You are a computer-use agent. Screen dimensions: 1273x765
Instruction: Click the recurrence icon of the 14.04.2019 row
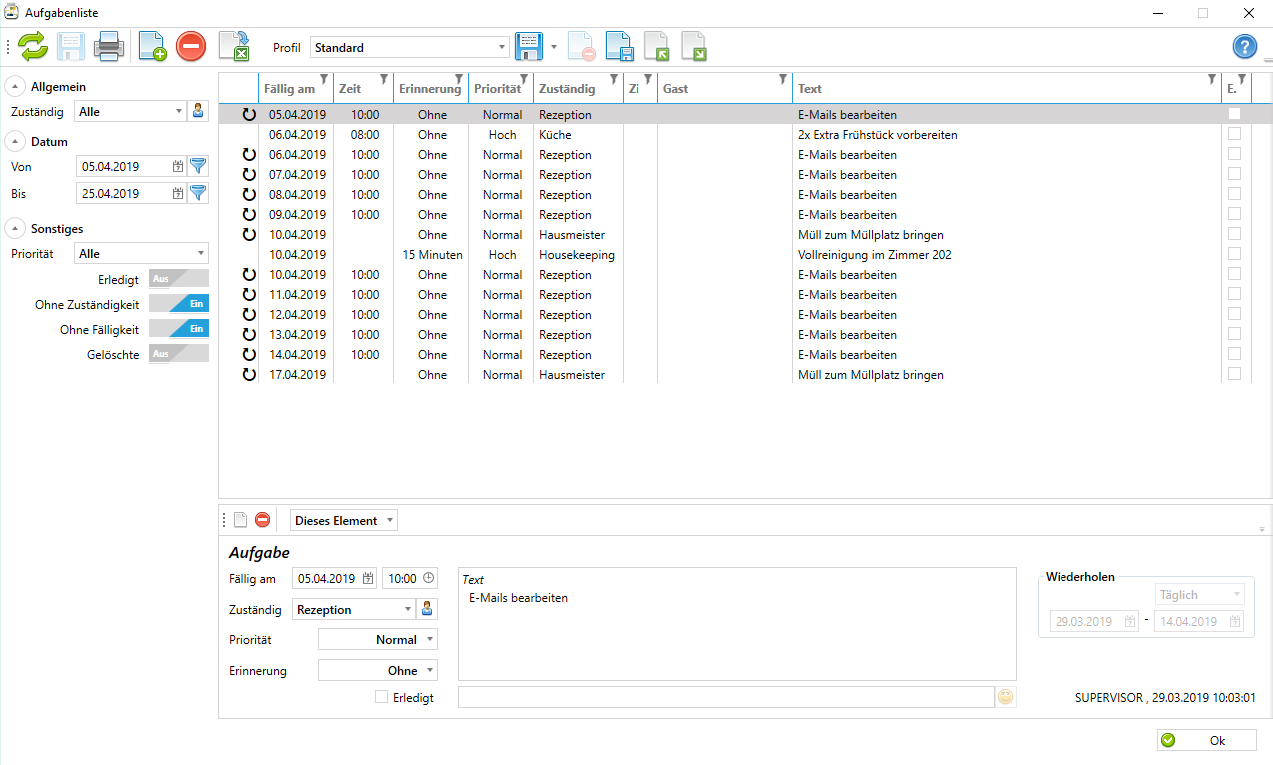(250, 355)
